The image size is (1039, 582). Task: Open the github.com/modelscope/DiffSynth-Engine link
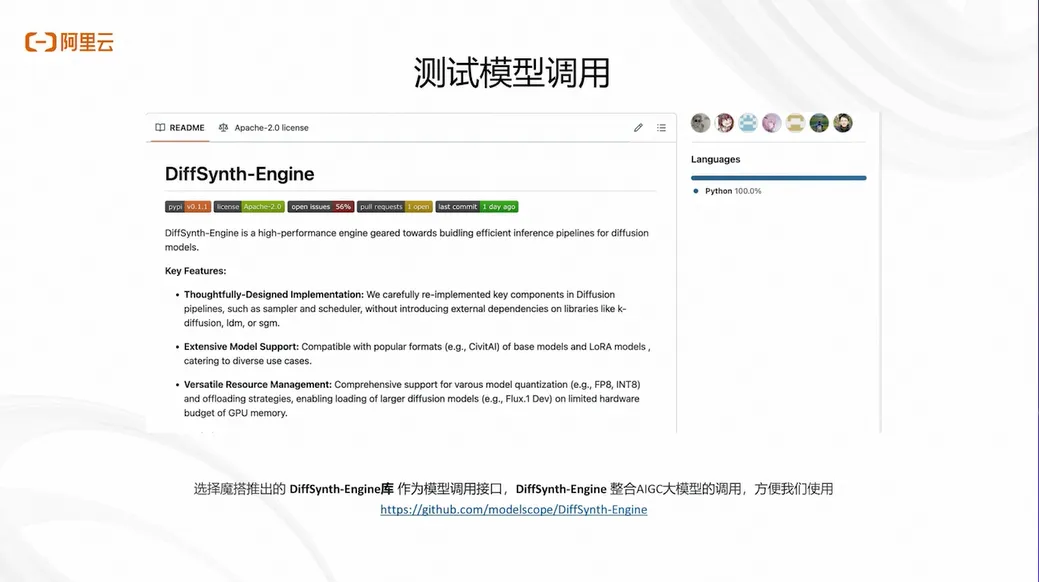(x=514, y=509)
